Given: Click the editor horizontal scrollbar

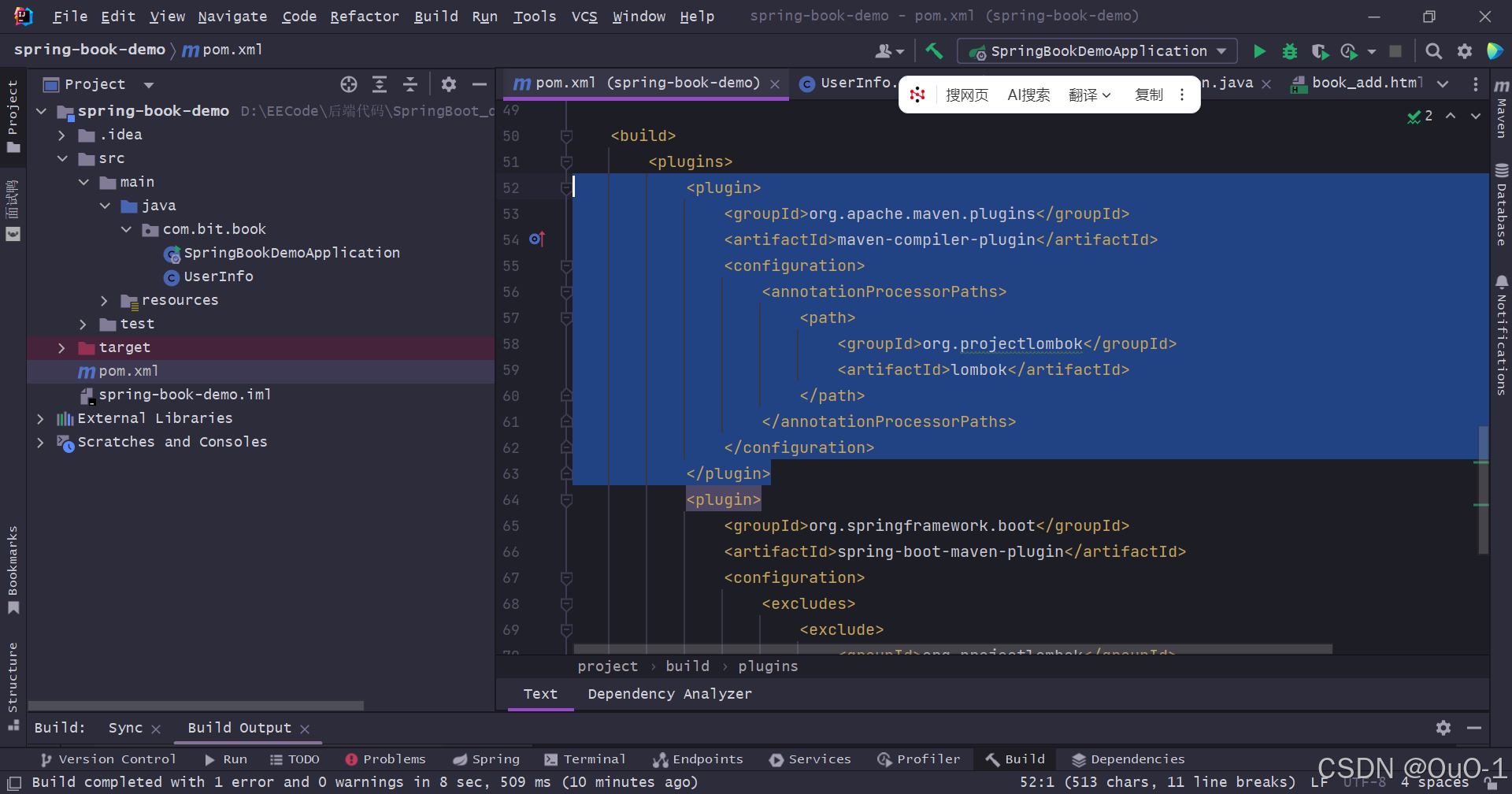Looking at the screenshot, I should [x=953, y=649].
